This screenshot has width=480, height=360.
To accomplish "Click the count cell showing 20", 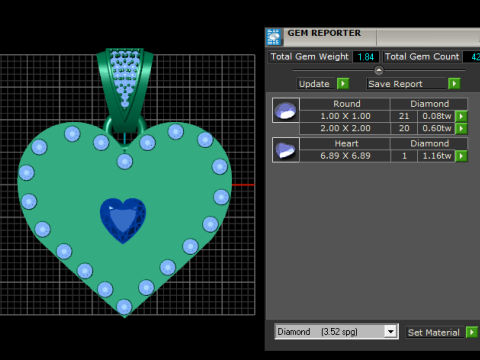I will [404, 128].
